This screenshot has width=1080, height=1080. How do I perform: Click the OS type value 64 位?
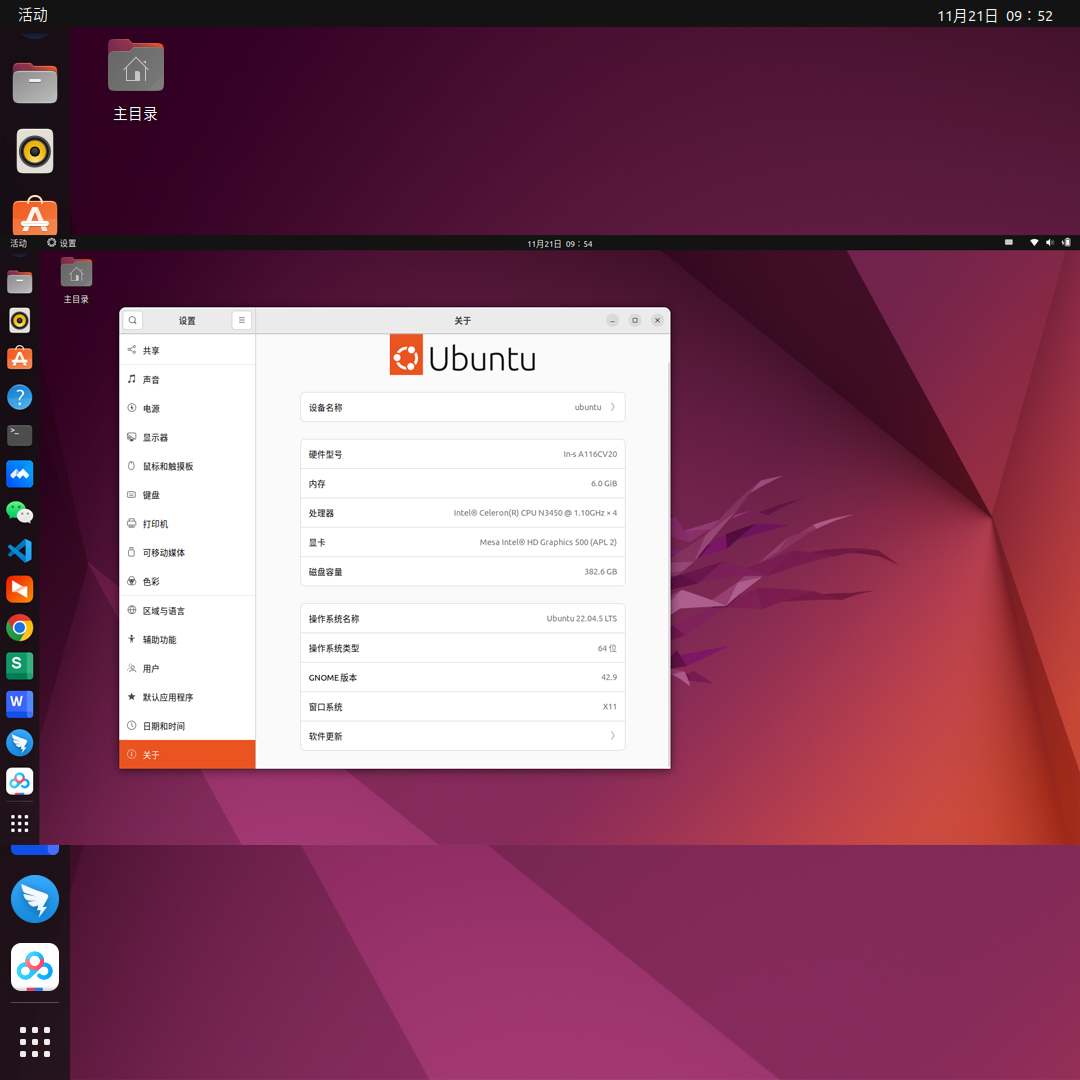607,648
